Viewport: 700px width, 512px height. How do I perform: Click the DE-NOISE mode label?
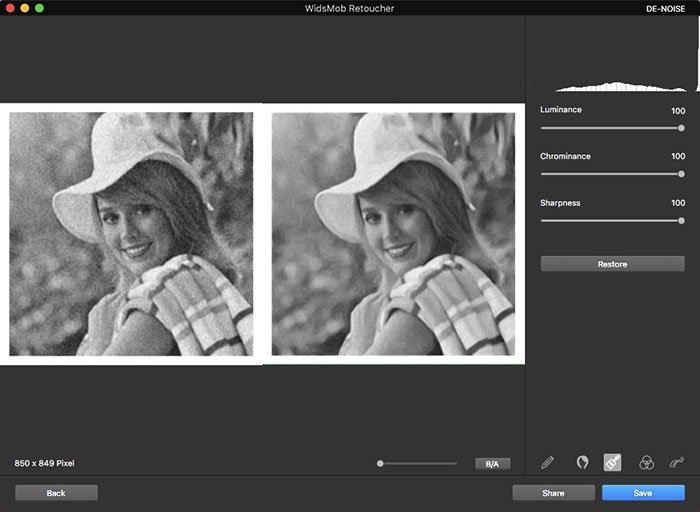click(666, 8)
